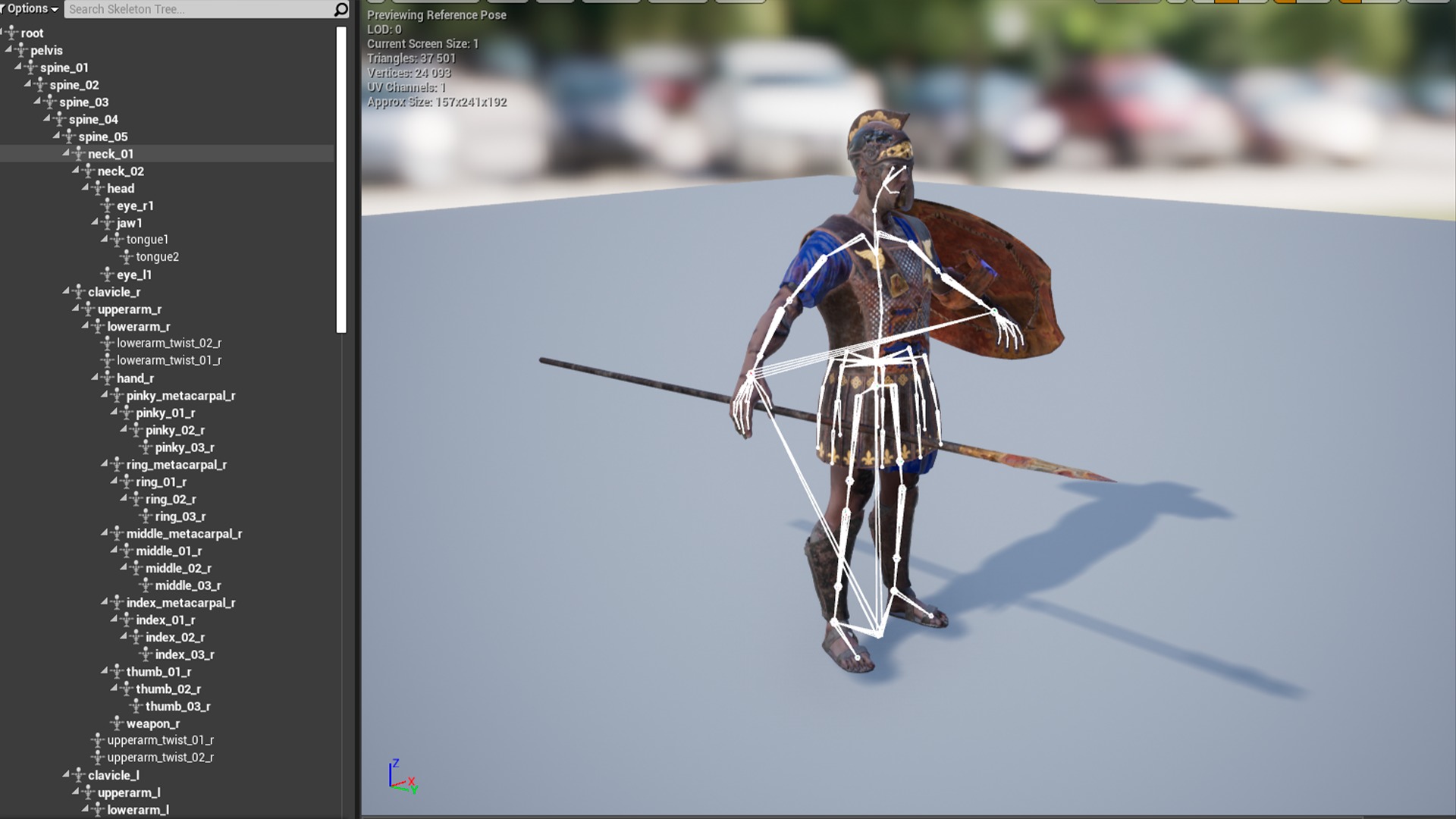Click the bone icon beside clavicle_l

tap(80, 775)
